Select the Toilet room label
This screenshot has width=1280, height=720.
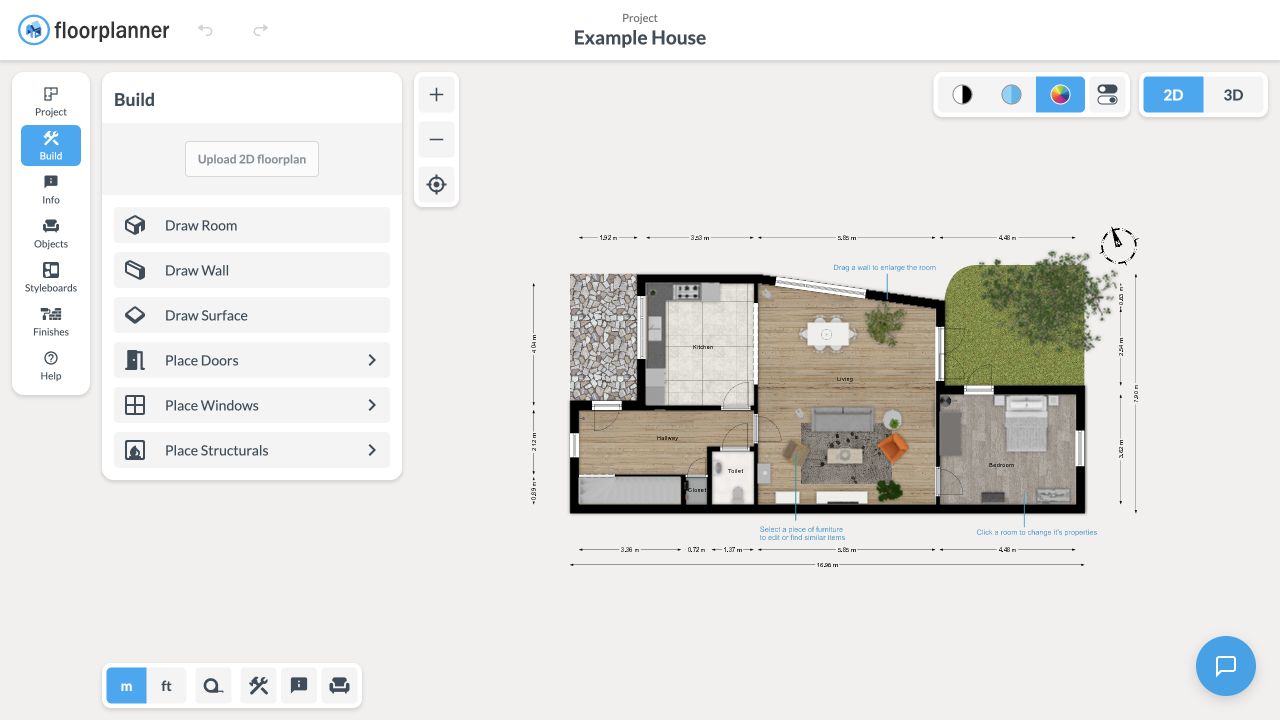coord(735,470)
